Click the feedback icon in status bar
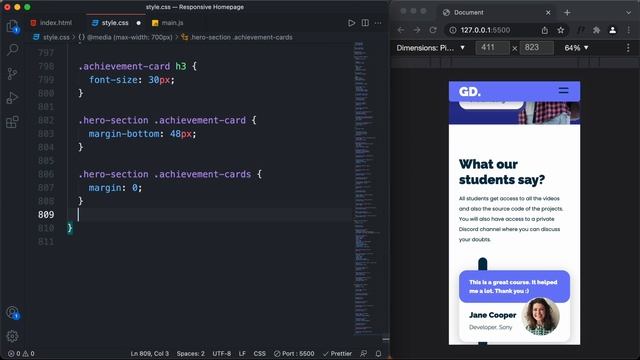Viewport: 640px width, 360px height. point(364,353)
